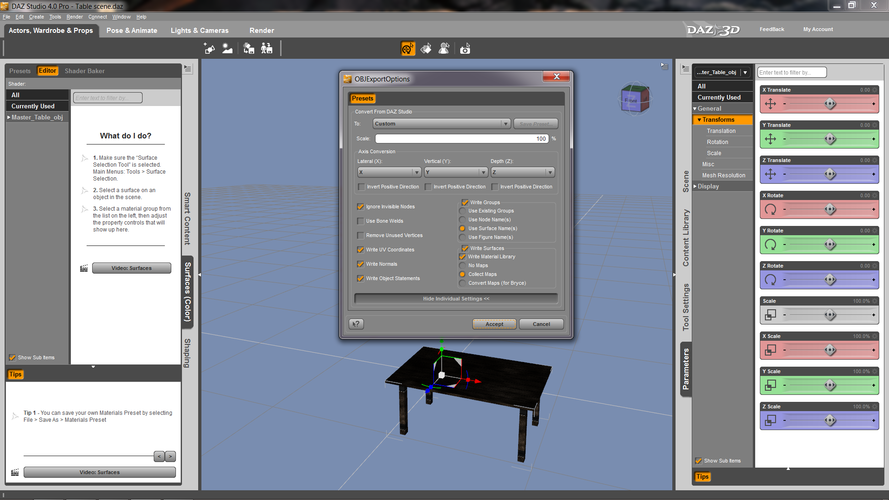Screen dimensions: 889x500
Task: Select Use Existing Groups radio option
Action: pos(463,211)
